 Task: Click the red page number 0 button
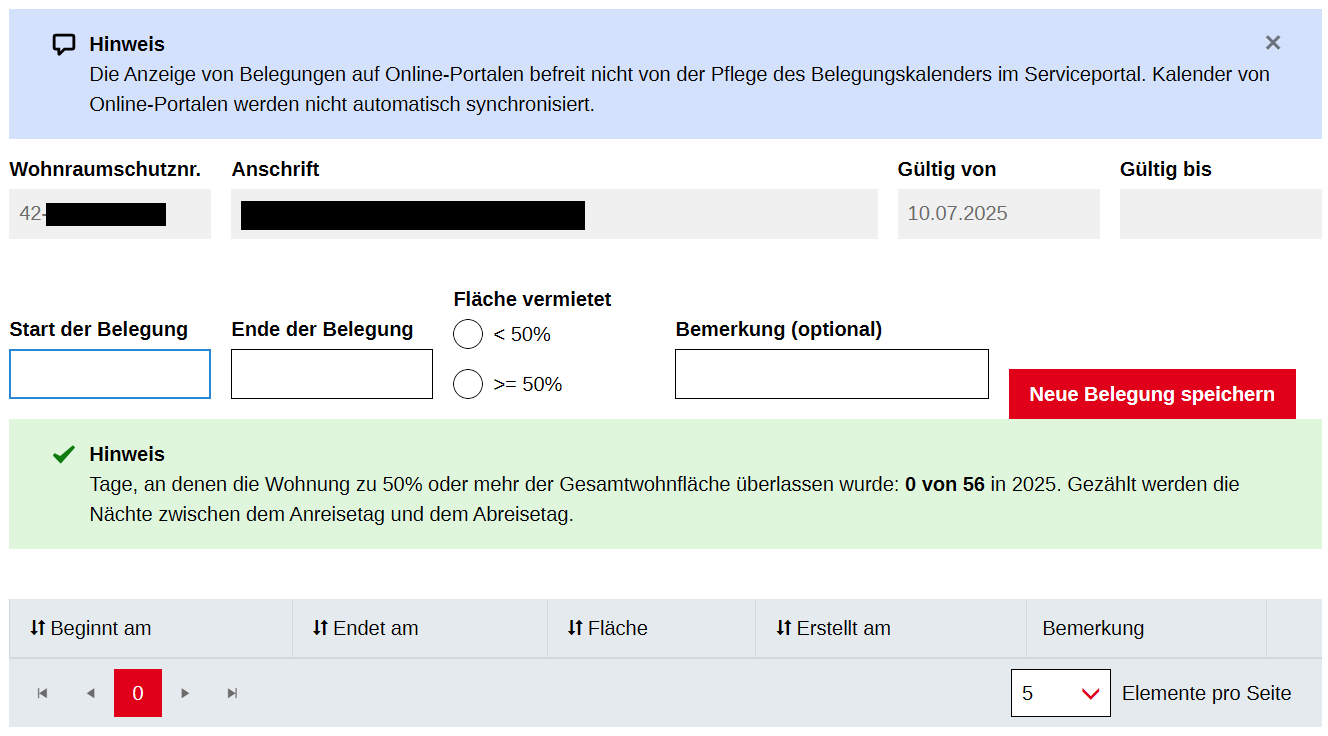click(x=138, y=693)
